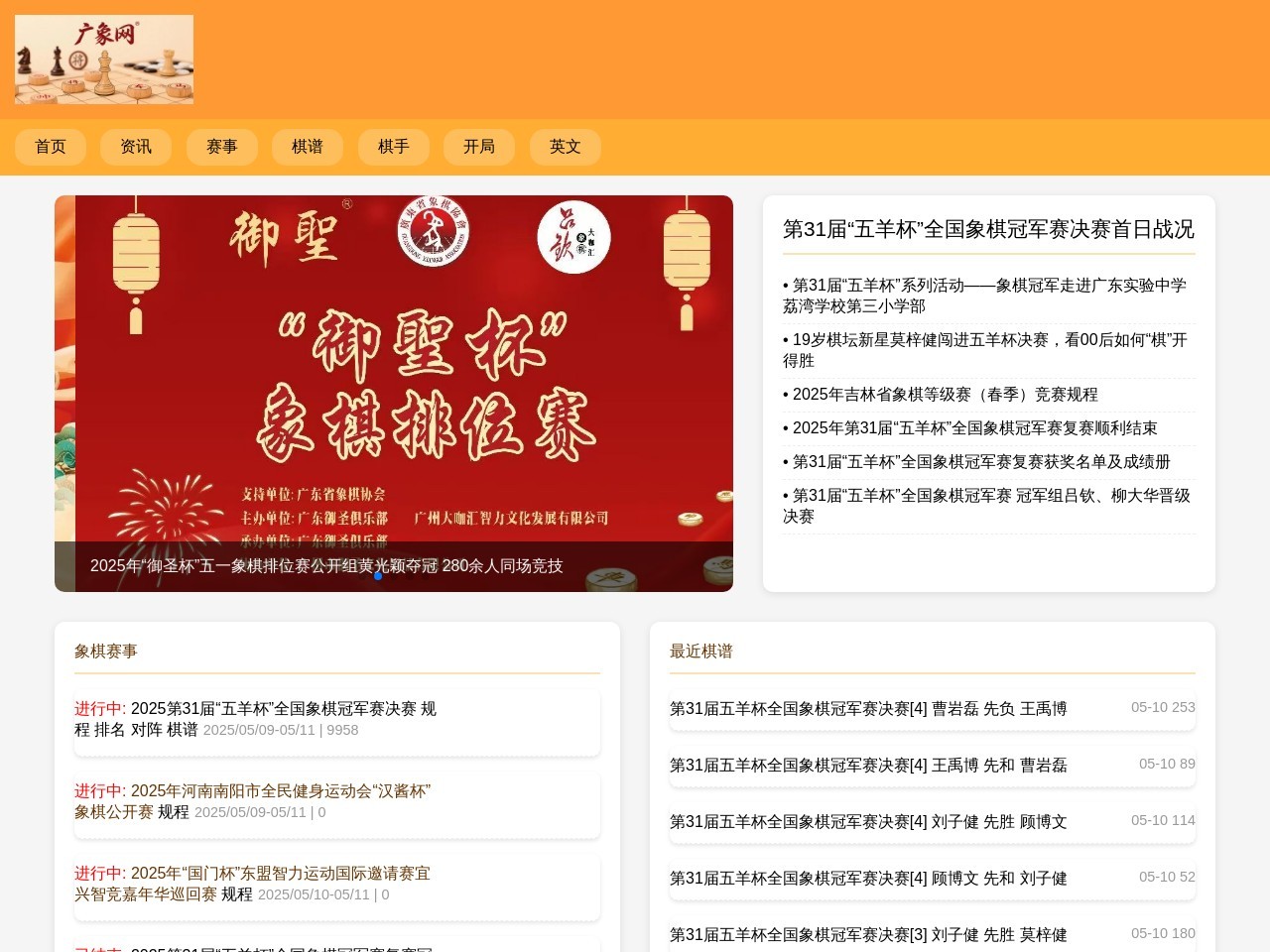Open headline 第31届“五羊杯”全国象棋冠军赛决赛首日战况
This screenshot has width=1270, height=952.
pos(988,229)
